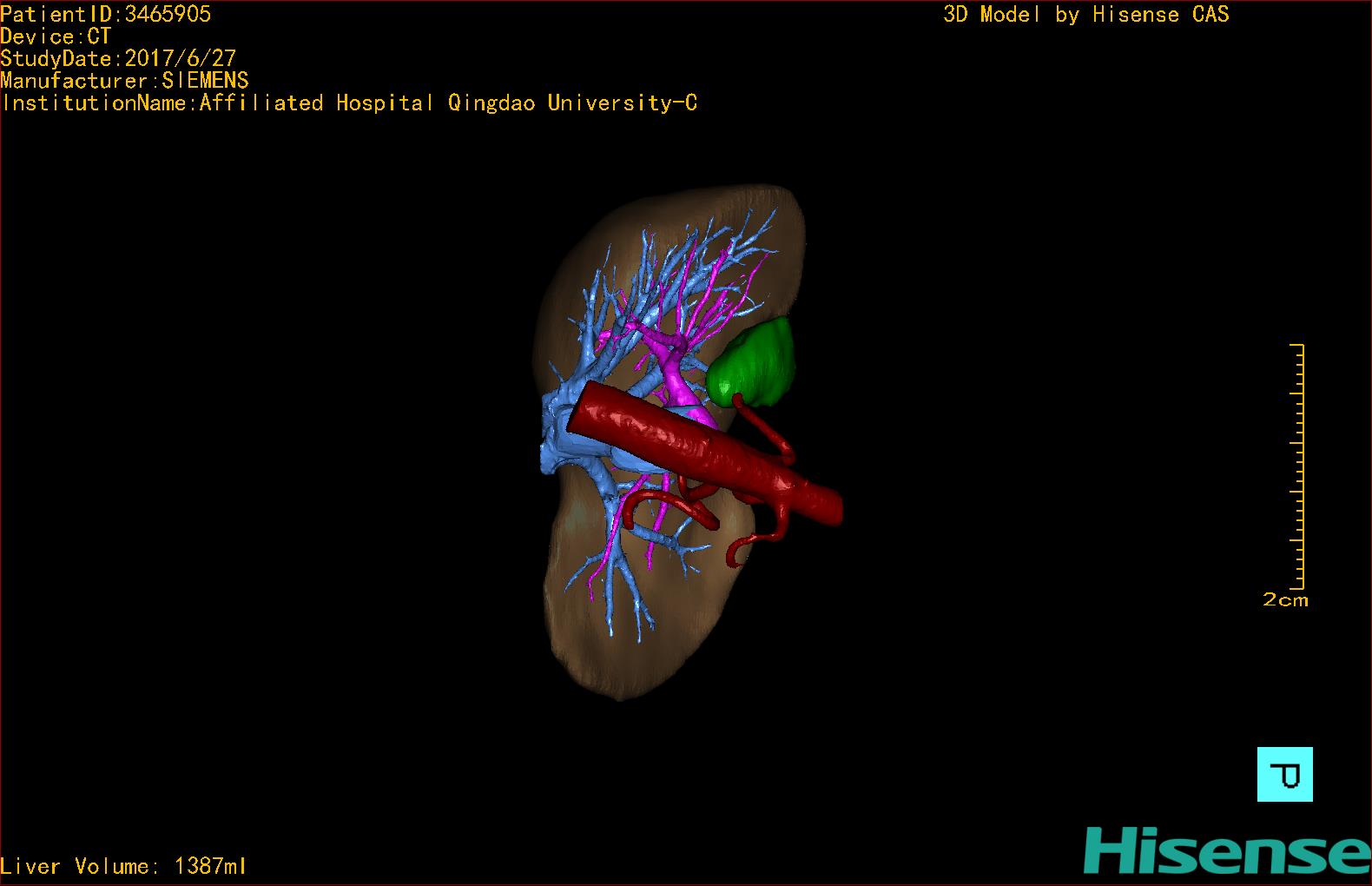
Task: Click the PatientID text overlay
Action: pos(106,14)
